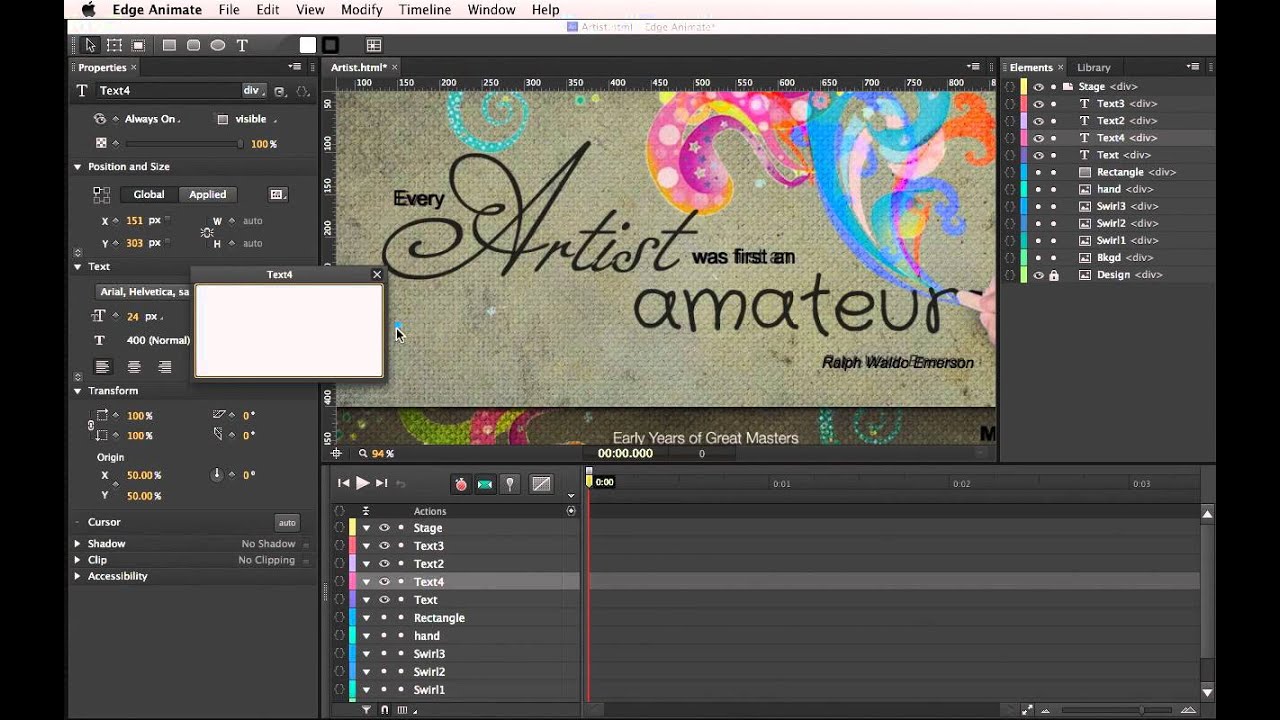Unlock the Design layer
This screenshot has height=720, width=1280.
pyautogui.click(x=1053, y=274)
